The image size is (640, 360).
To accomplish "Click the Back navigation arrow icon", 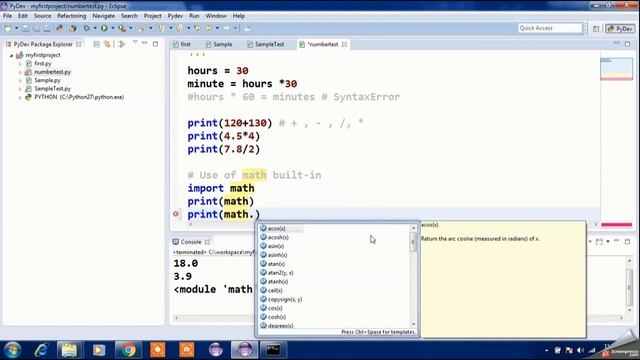I will [x=209, y=28].
